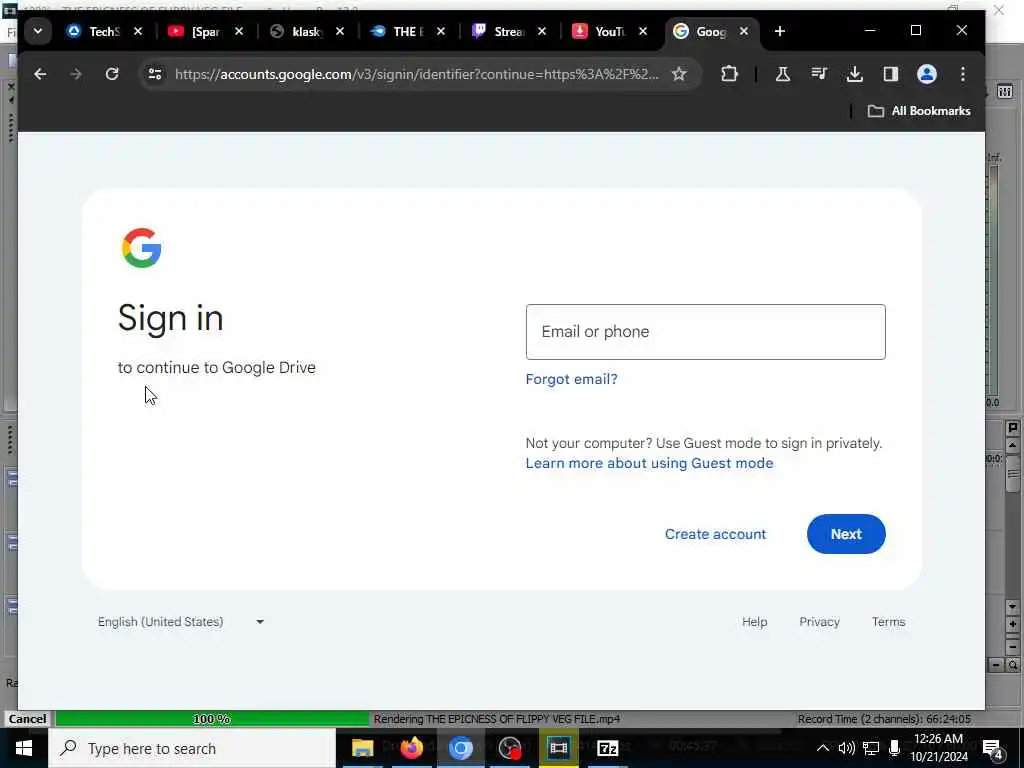View site information icon in address bar
The image size is (1024, 768).
pos(155,74)
